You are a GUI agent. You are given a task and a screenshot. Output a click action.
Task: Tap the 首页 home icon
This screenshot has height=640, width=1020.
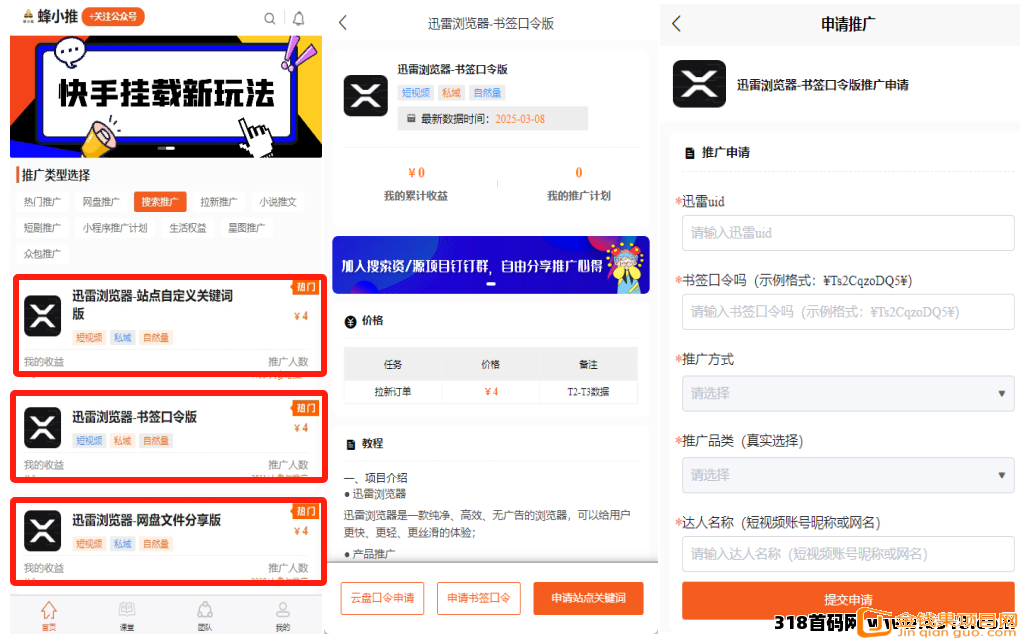tap(48, 615)
